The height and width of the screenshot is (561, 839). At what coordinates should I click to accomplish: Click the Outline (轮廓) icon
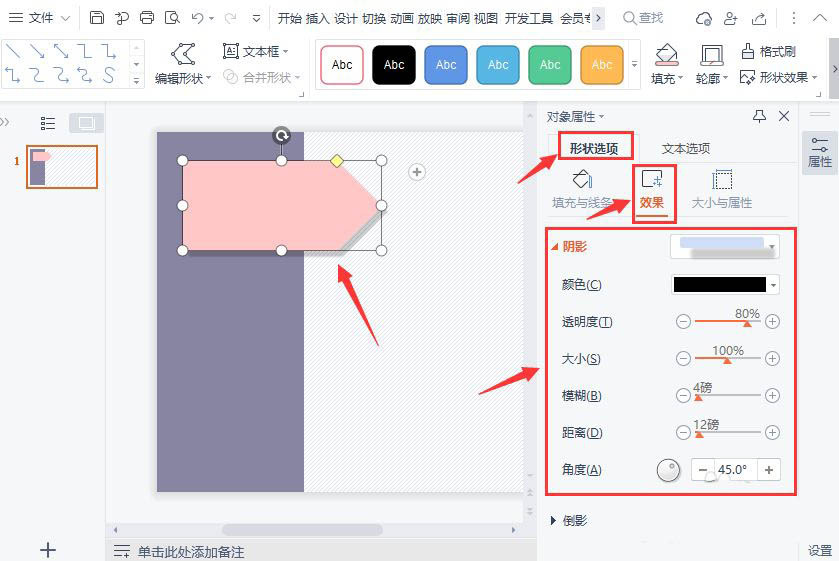coord(711,55)
